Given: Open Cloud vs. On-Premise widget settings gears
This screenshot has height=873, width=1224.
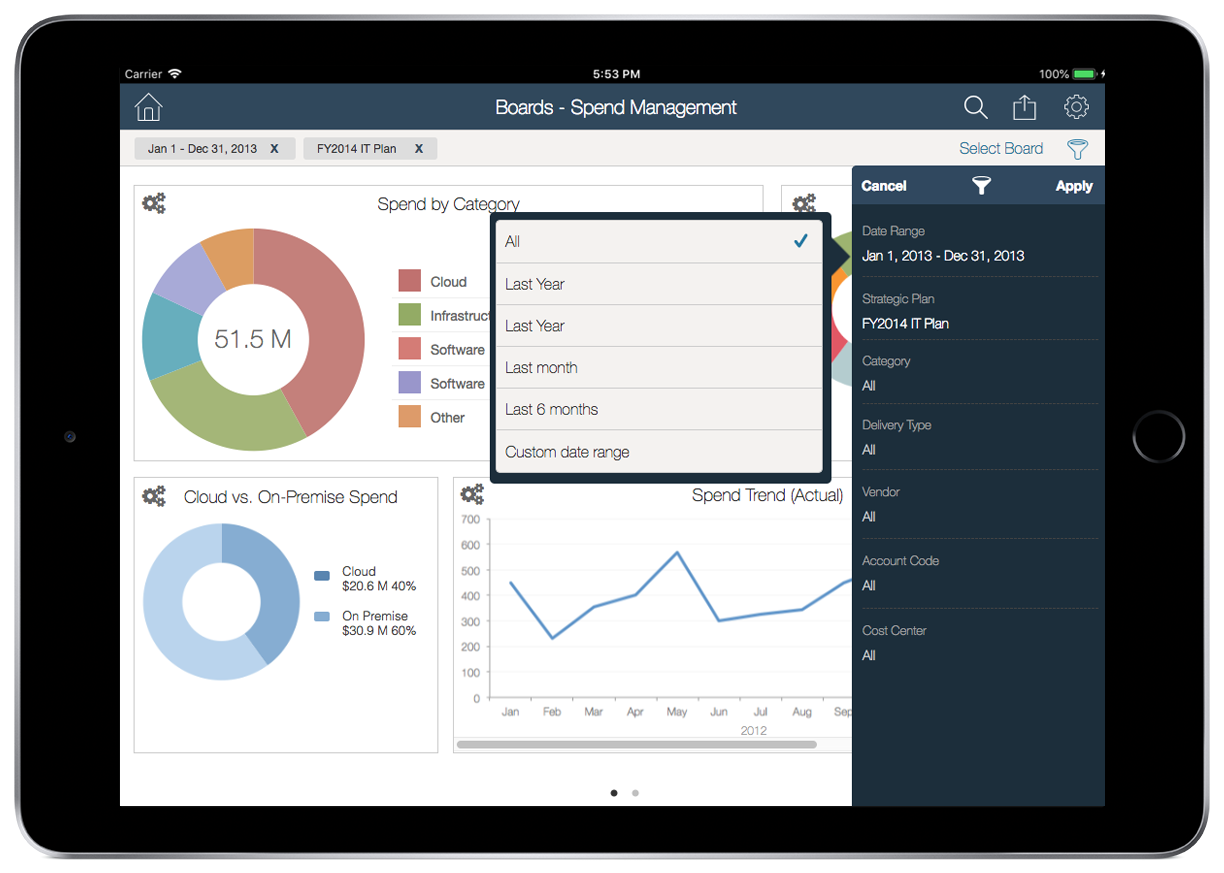Looking at the screenshot, I should [153, 496].
